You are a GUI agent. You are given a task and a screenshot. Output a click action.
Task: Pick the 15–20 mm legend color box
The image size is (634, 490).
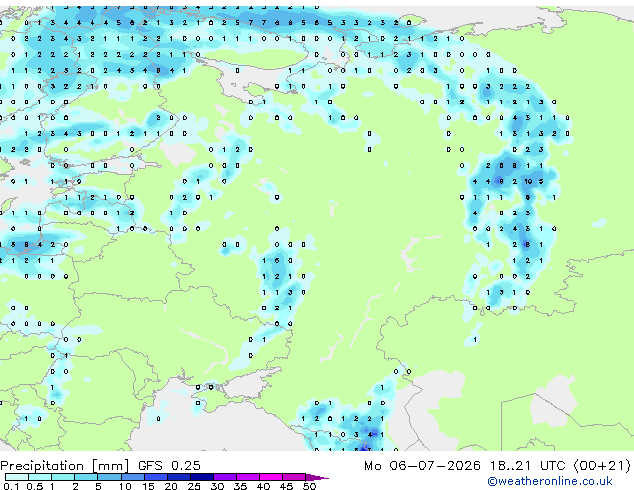point(156,477)
